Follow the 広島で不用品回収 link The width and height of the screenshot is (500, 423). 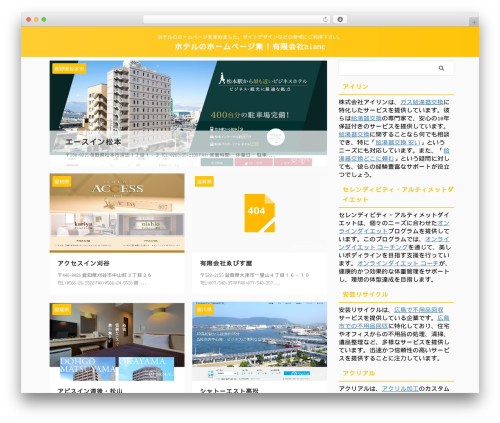point(419,310)
